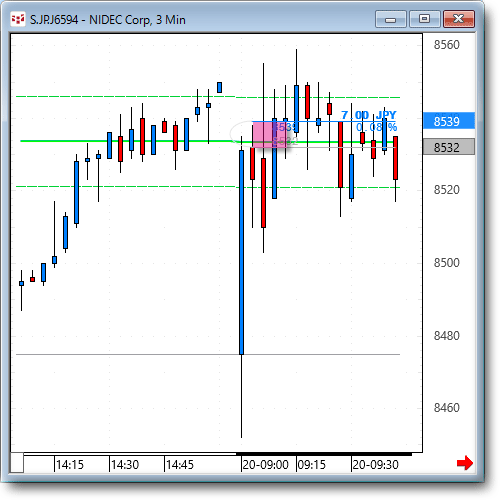
Task: Minimize the NIDEC Corp chart window
Action: 390,19
